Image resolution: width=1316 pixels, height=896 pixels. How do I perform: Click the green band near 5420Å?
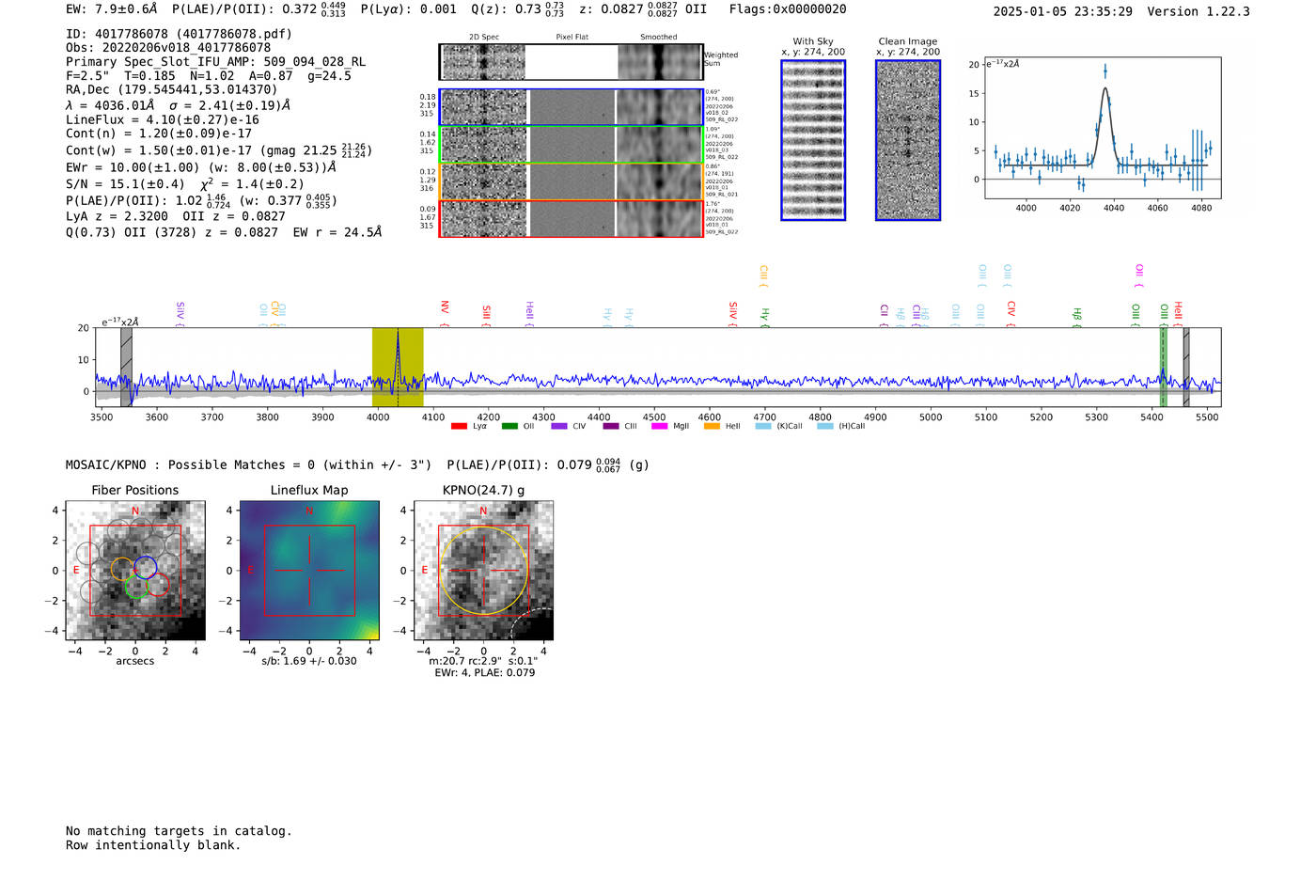coord(1163,368)
